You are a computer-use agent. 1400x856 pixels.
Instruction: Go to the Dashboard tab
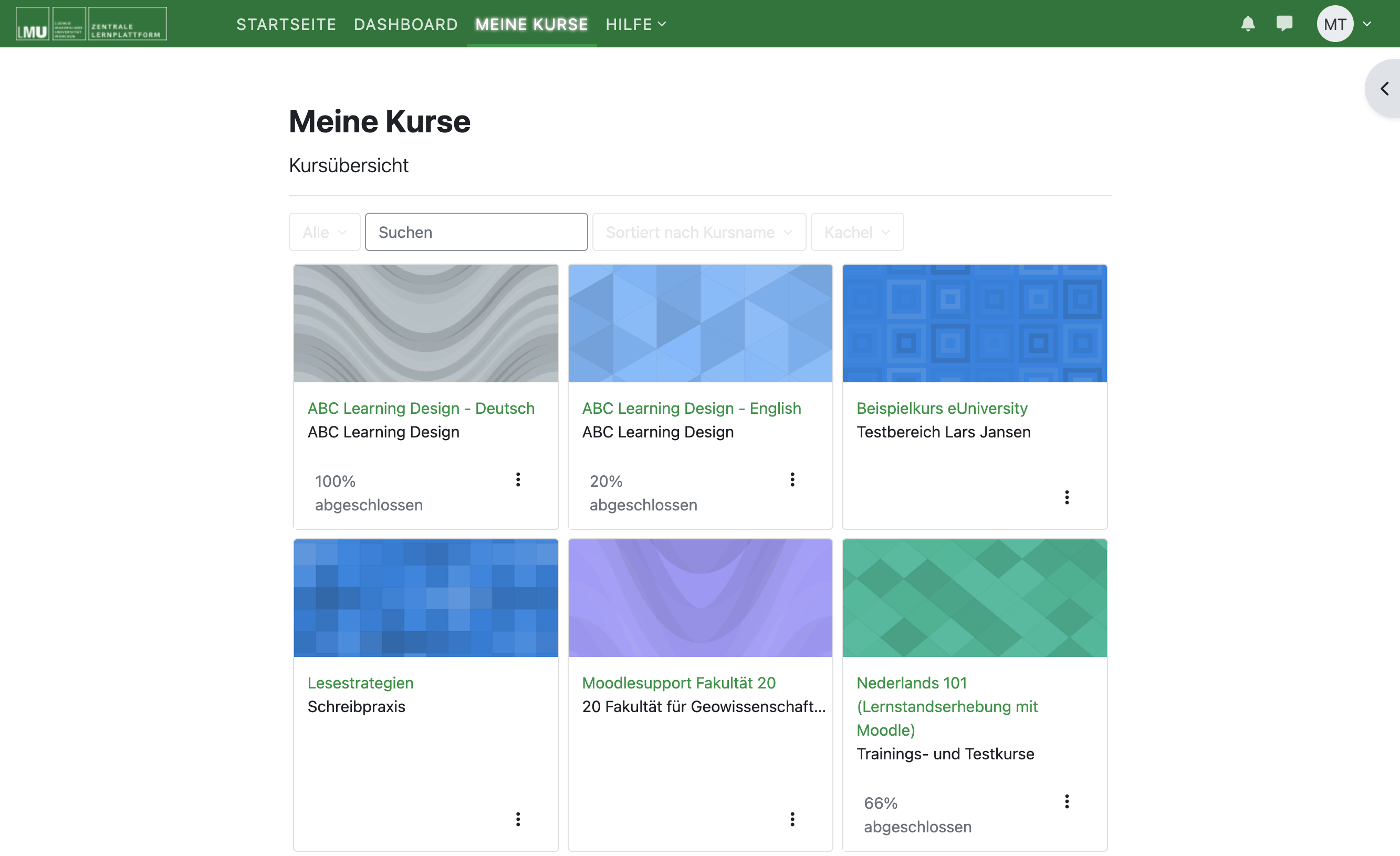point(406,24)
